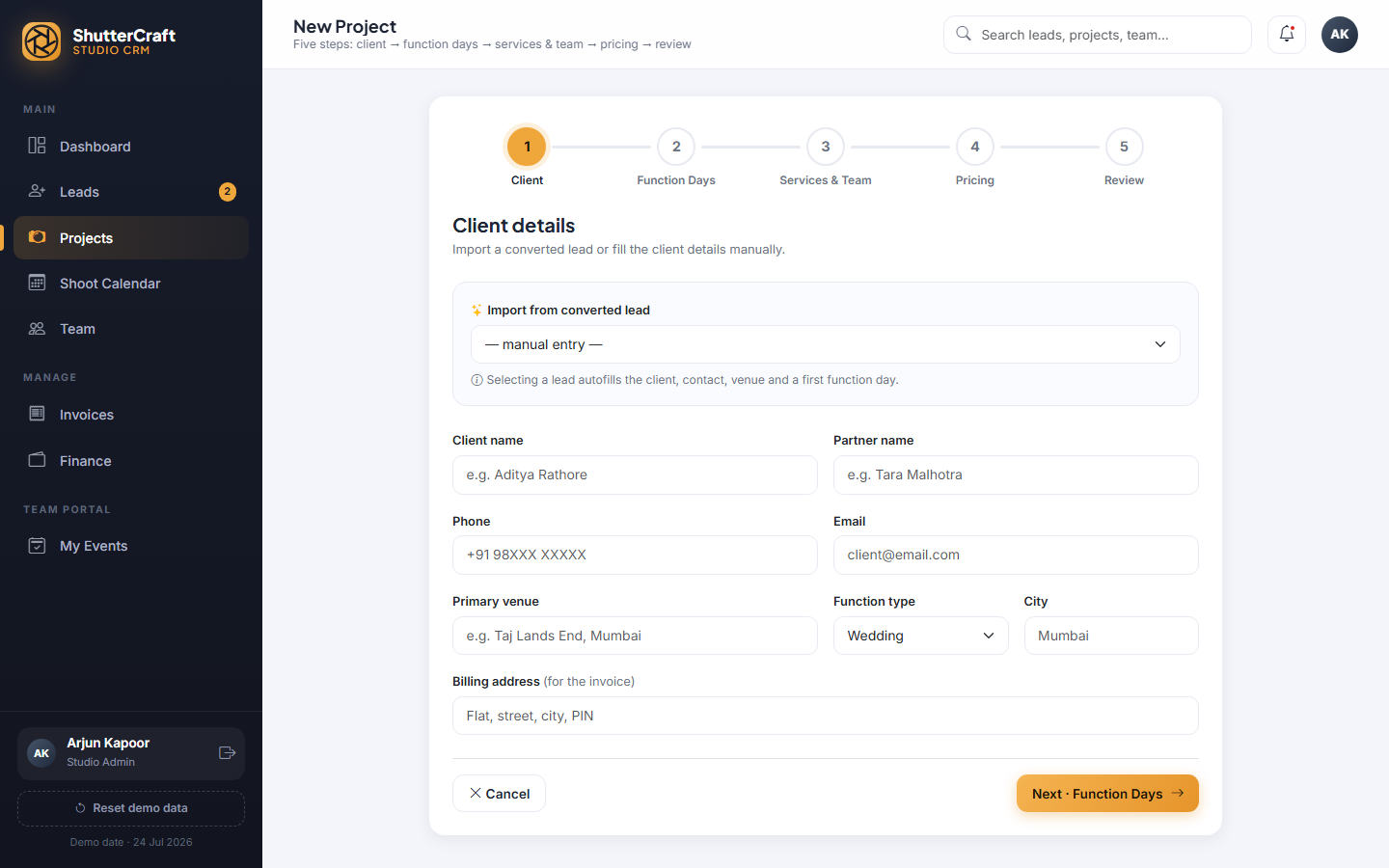Select step 5 Review in stepper
1389x868 pixels.
1124,147
